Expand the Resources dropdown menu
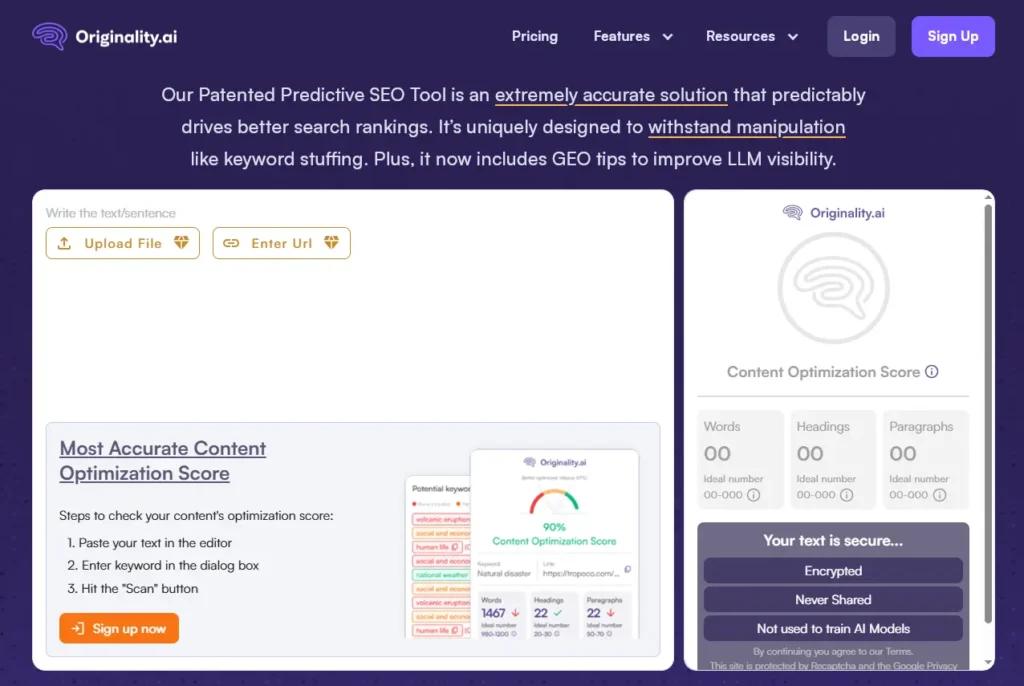 [x=752, y=37]
